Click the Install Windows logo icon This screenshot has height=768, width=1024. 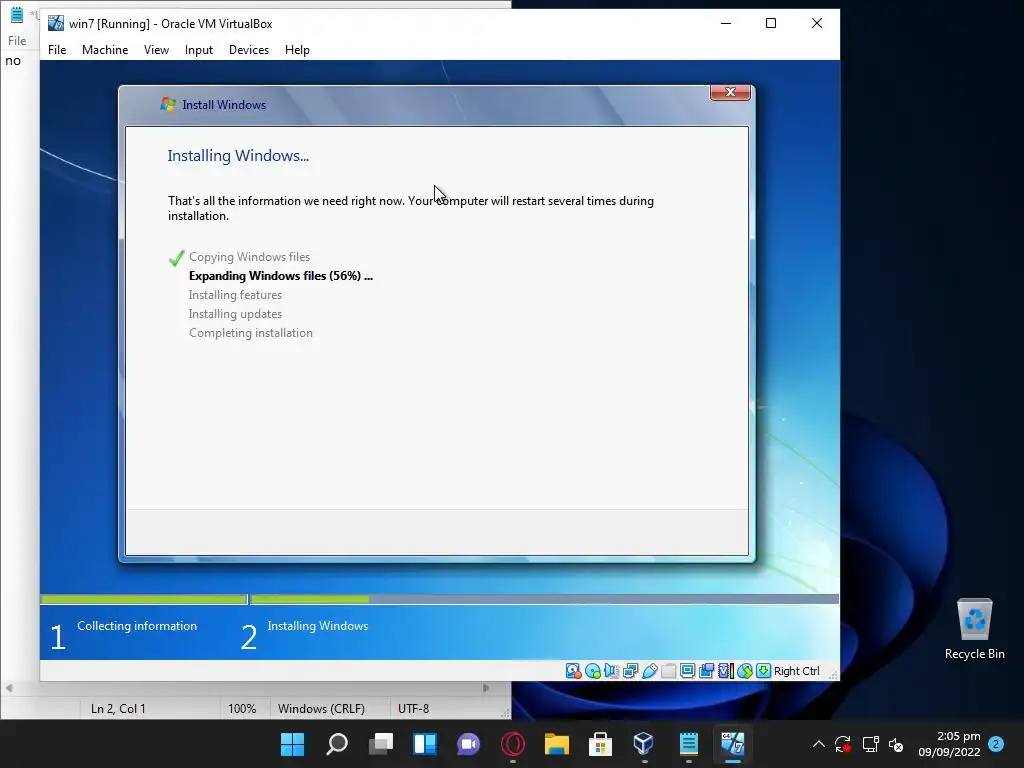pyautogui.click(x=168, y=104)
